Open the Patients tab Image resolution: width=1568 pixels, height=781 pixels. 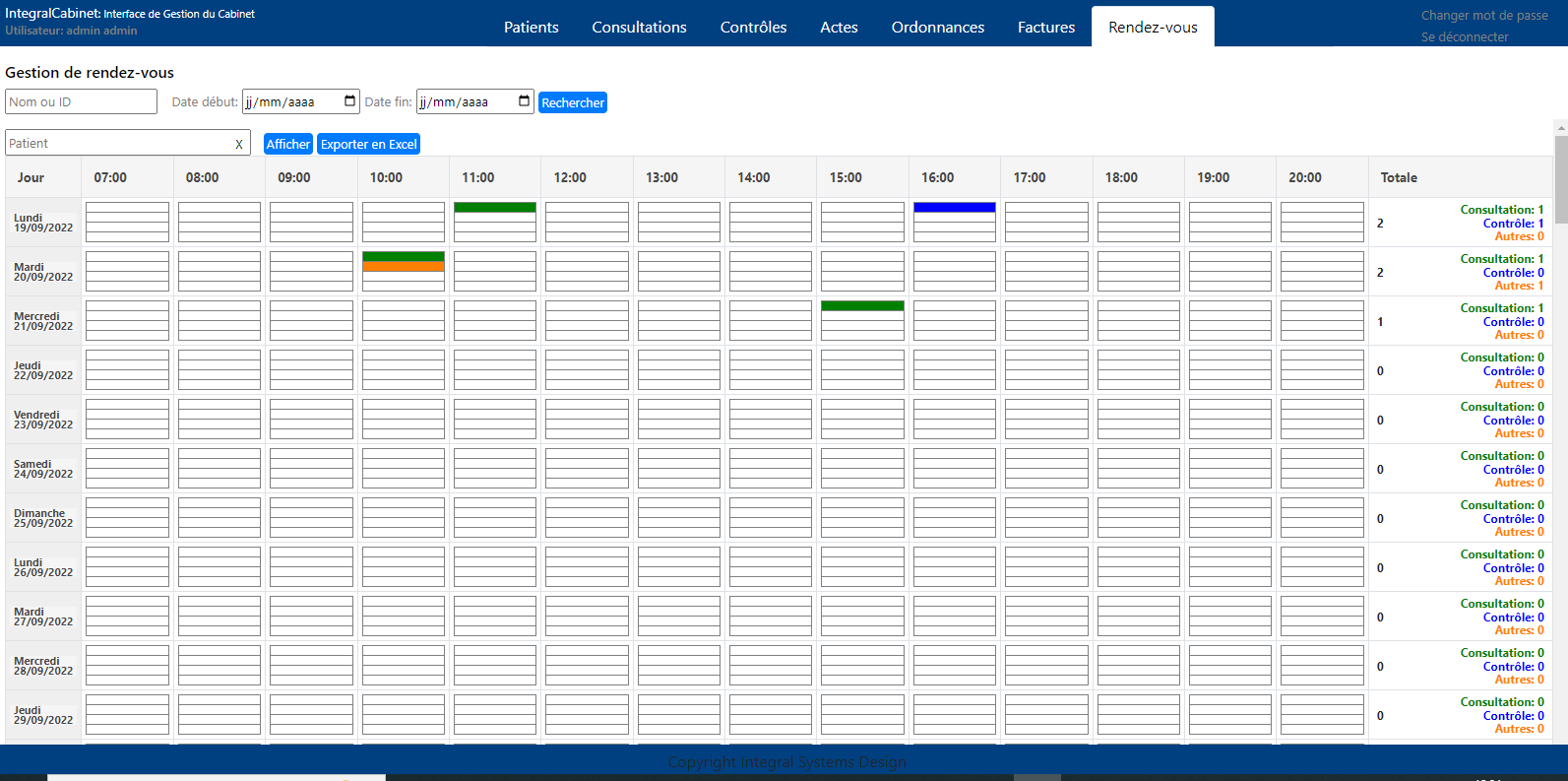532,27
